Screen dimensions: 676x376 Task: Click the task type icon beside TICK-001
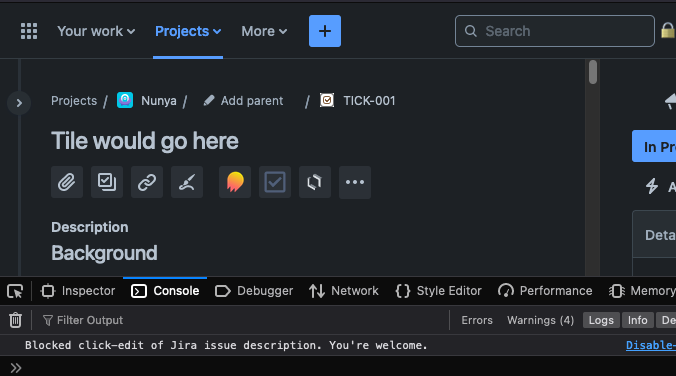[x=327, y=100]
